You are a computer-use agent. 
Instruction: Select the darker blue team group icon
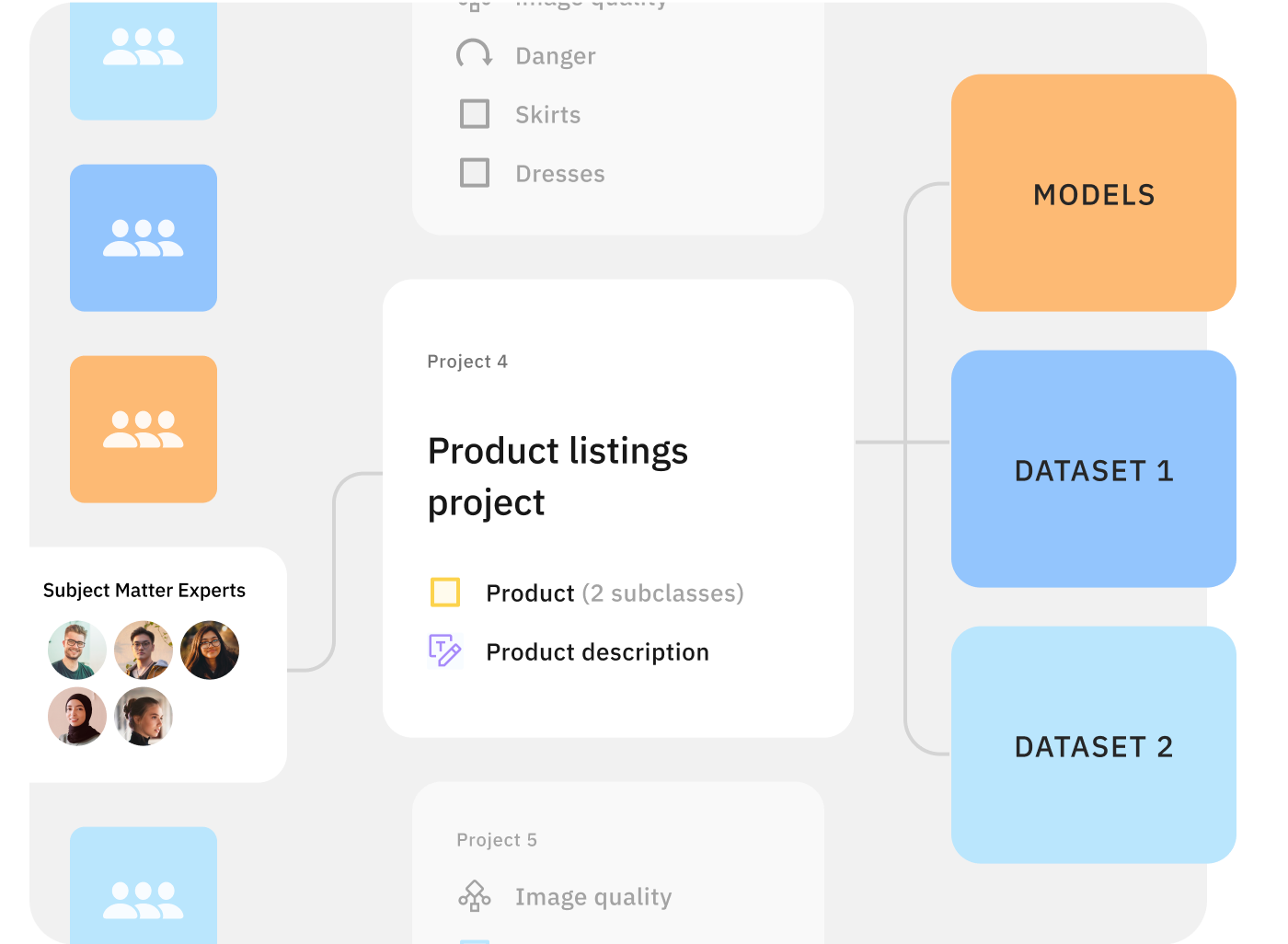pyautogui.click(x=143, y=236)
